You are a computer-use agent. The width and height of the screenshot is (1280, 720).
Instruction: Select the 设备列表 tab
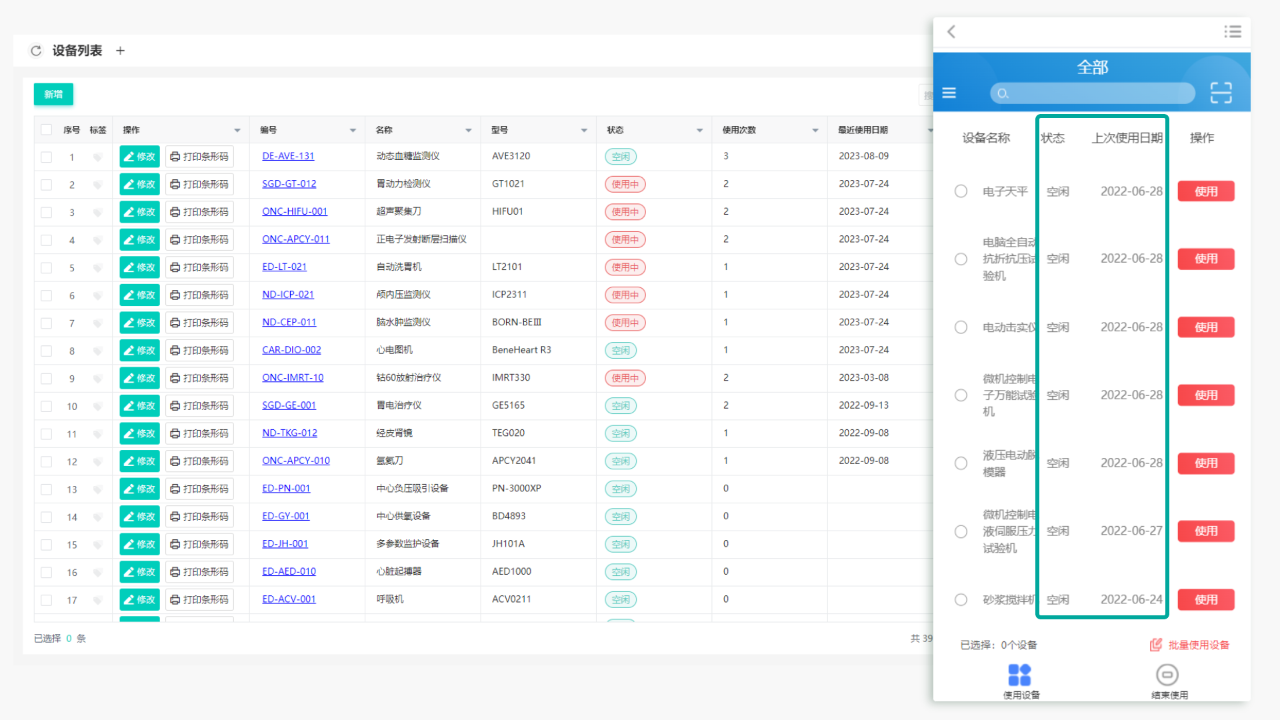coord(77,51)
